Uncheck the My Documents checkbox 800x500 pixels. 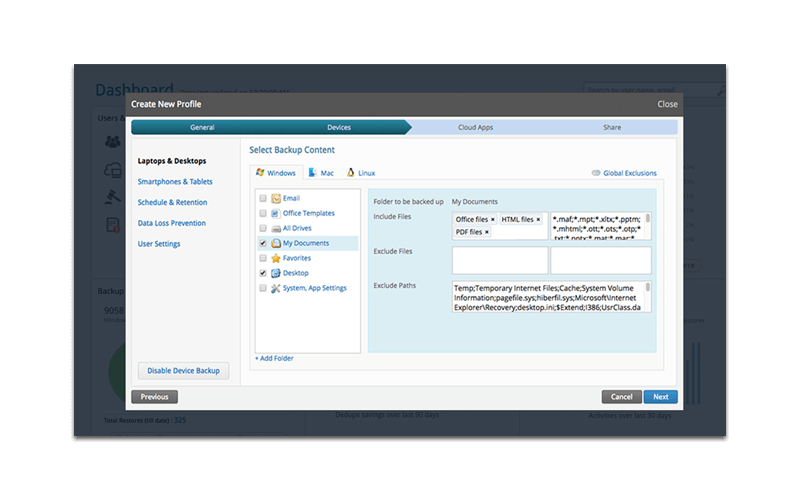263,243
